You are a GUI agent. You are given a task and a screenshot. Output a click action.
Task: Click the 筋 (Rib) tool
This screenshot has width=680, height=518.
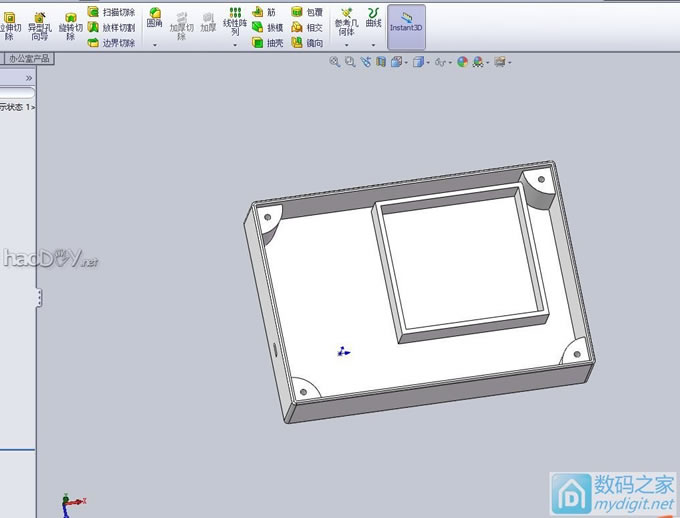(264, 12)
